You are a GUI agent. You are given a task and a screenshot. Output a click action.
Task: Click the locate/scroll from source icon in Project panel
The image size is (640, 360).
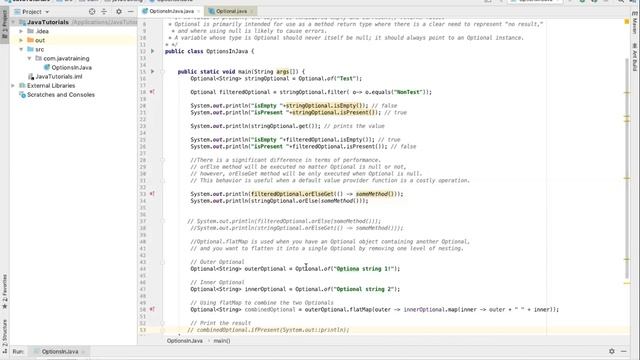tap(92, 12)
